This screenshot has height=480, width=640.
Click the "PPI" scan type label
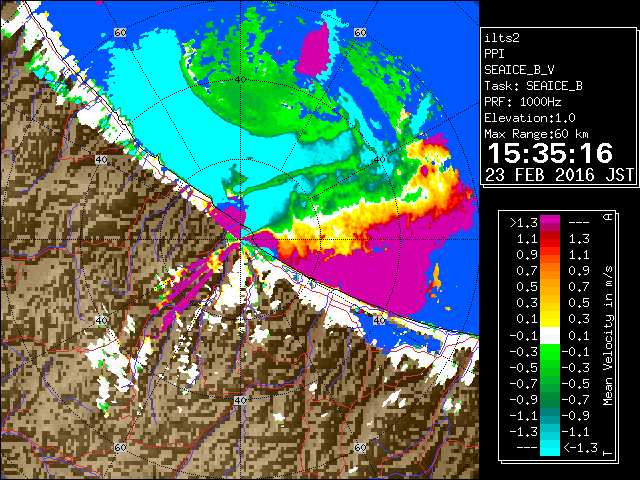(494, 54)
